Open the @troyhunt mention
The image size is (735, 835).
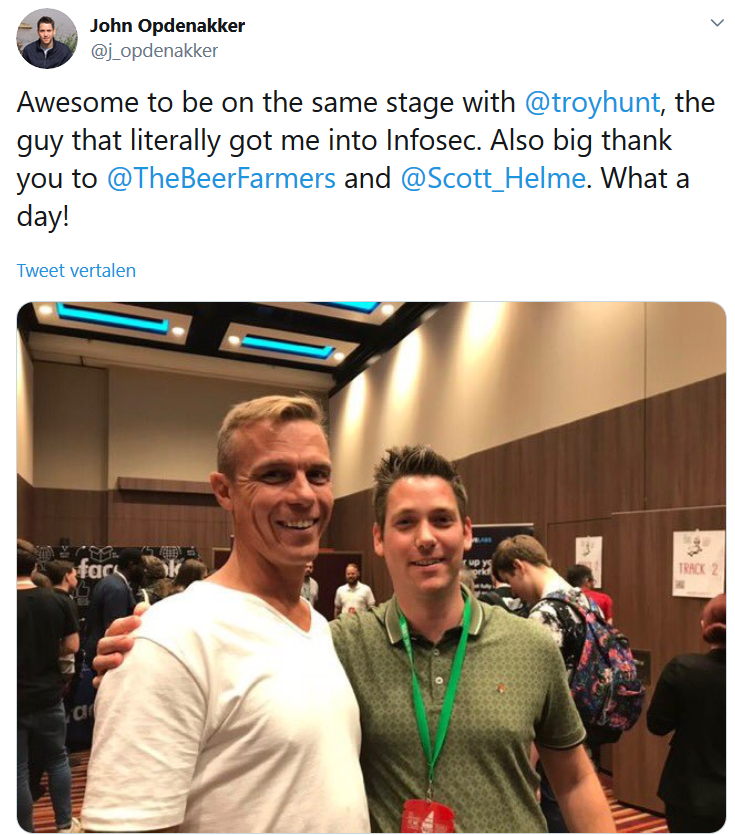[x=592, y=102]
